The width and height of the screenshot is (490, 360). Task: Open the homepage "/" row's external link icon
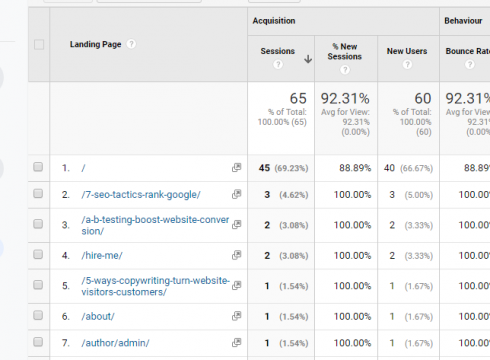point(236,167)
